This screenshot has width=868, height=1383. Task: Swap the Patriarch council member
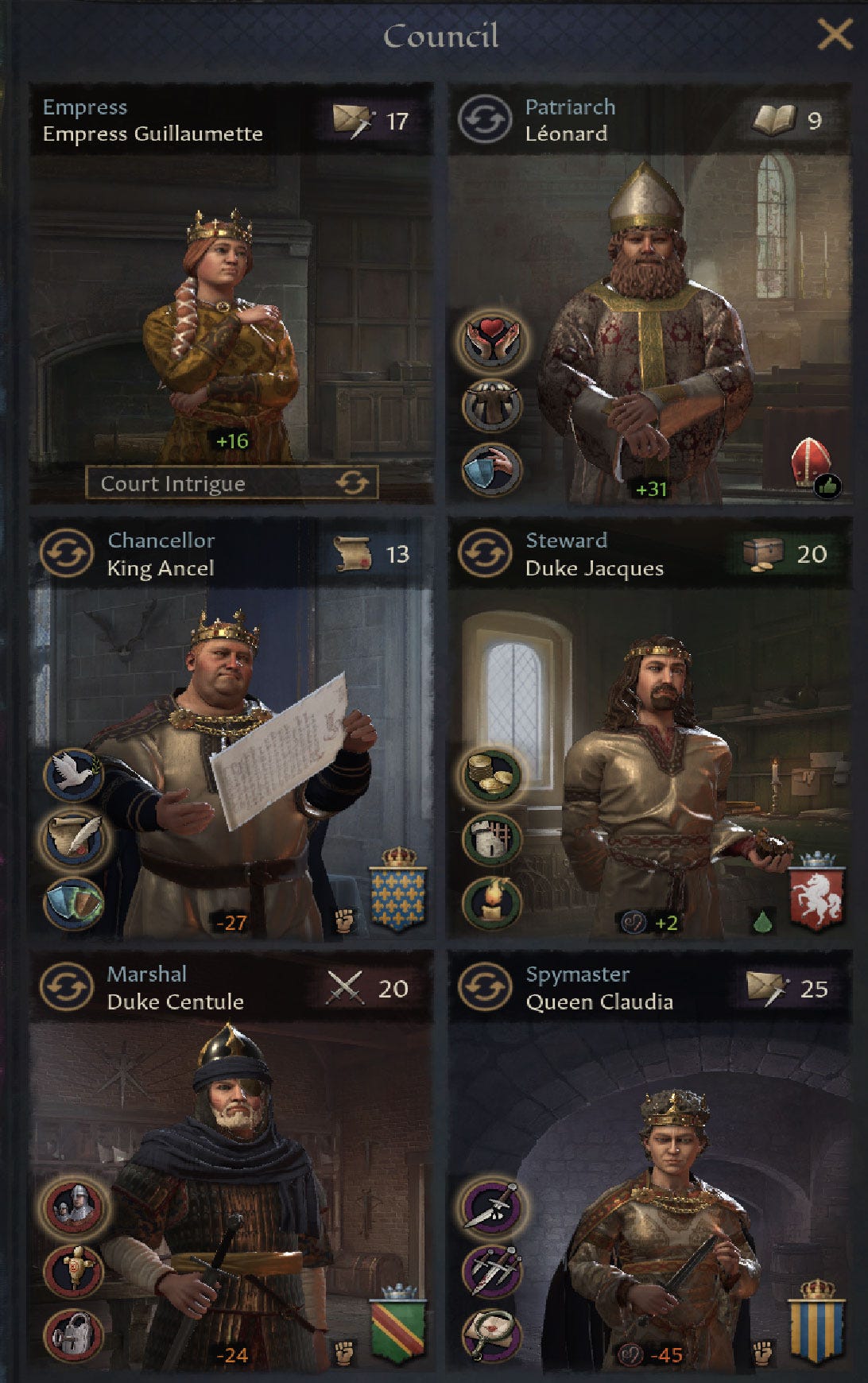(x=485, y=120)
